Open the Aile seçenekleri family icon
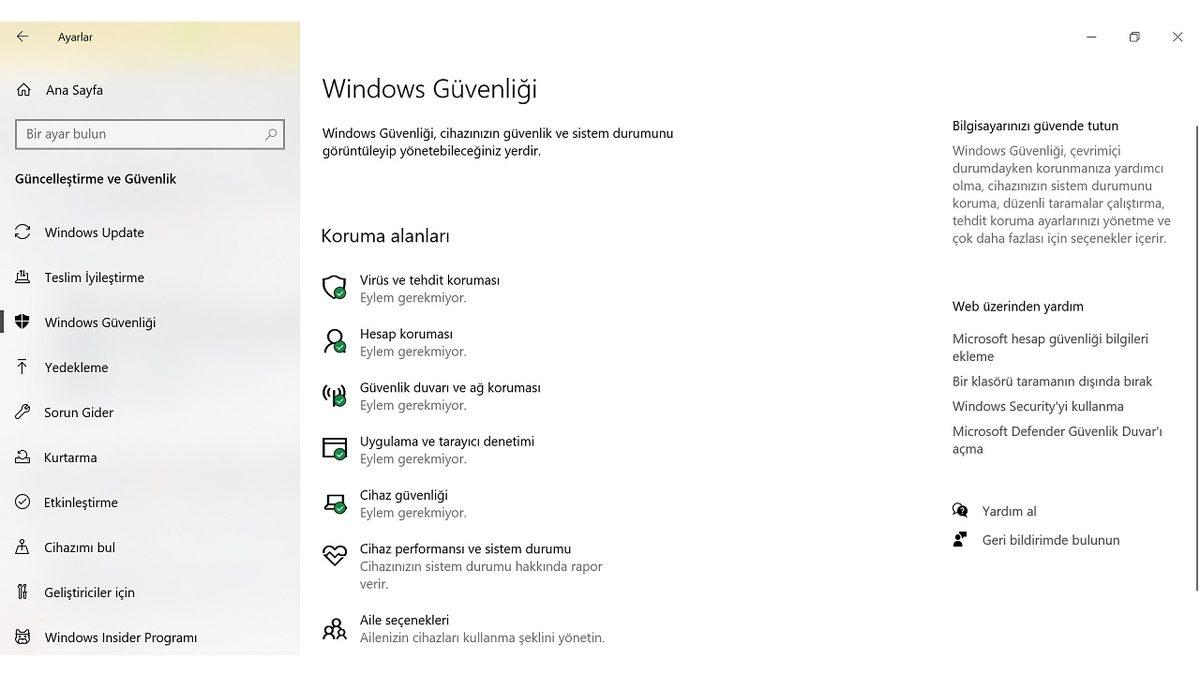Image resolution: width=1200 pixels, height=675 pixels. pos(334,628)
